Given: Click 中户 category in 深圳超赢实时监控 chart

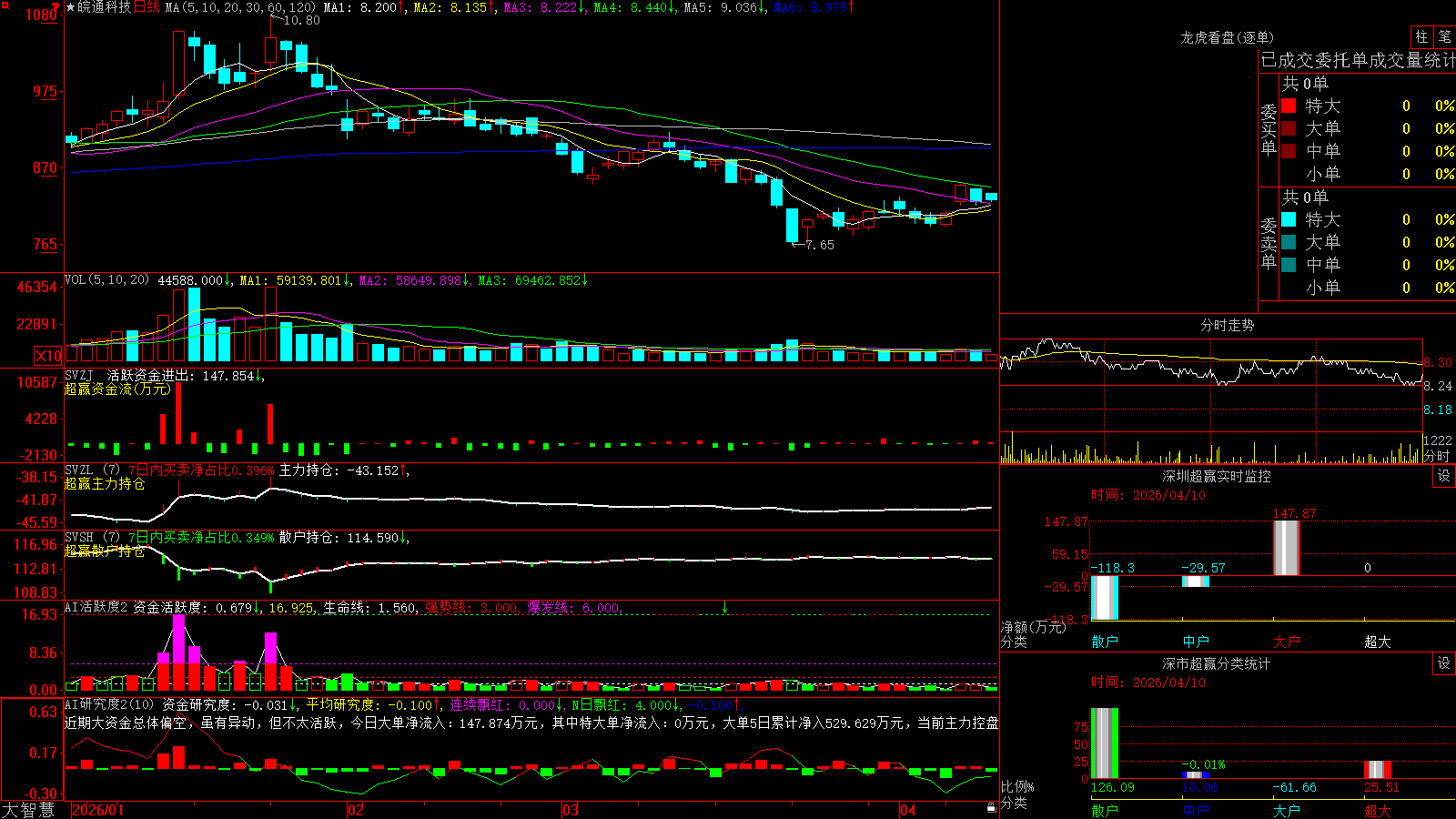Looking at the screenshot, I should point(1196,642).
